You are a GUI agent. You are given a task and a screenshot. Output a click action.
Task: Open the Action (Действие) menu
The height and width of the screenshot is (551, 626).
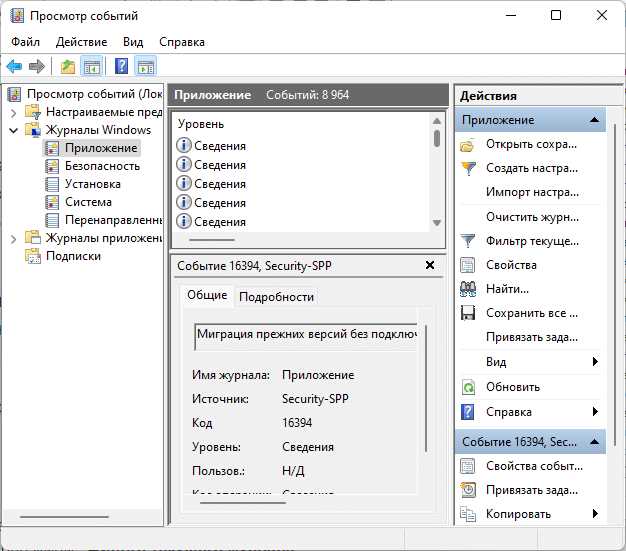81,42
